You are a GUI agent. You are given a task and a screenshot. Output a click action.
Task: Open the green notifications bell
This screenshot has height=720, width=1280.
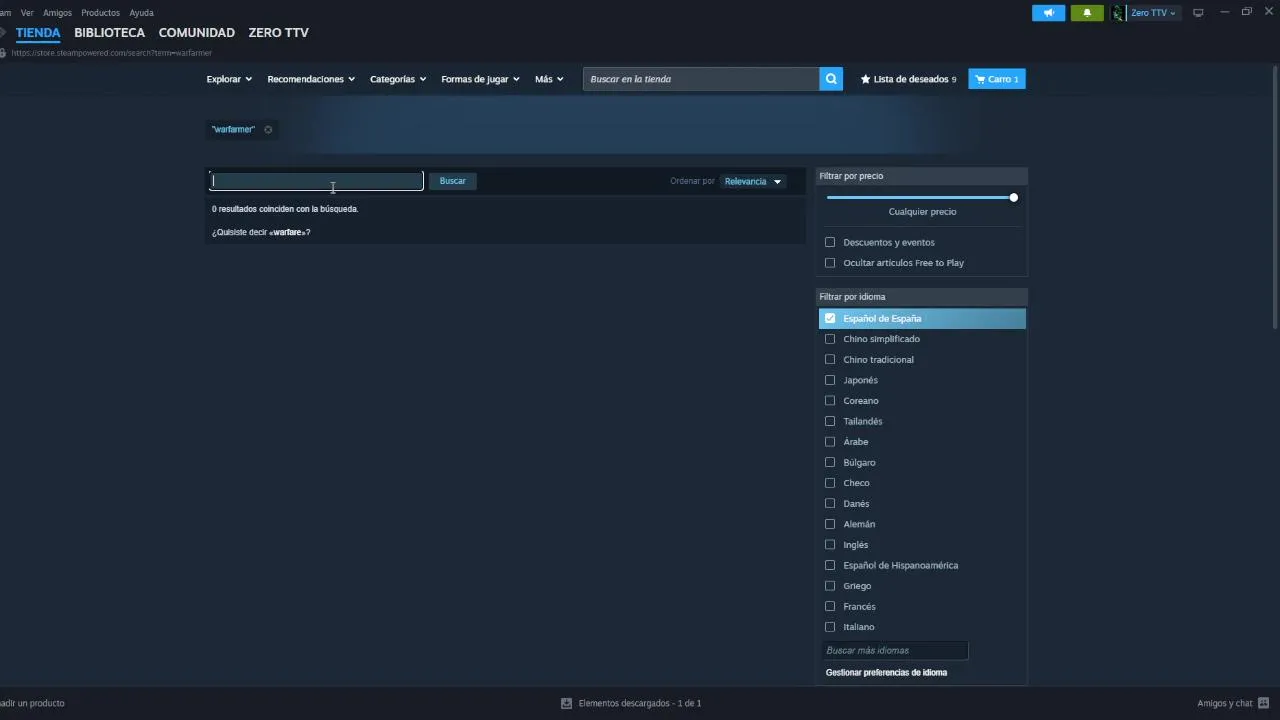(x=1087, y=13)
